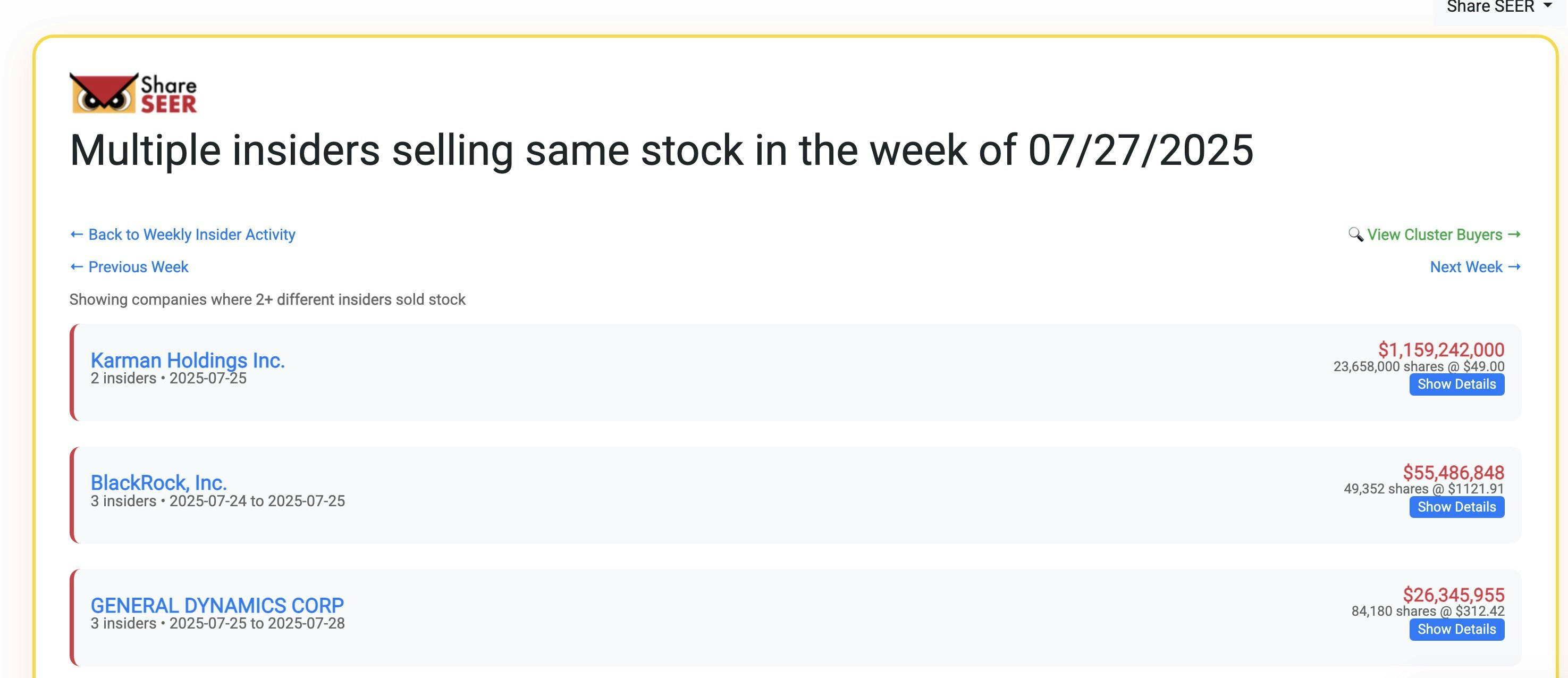Click the left arrow before Previous Week
This screenshot has width=1568, height=678.
[77, 267]
